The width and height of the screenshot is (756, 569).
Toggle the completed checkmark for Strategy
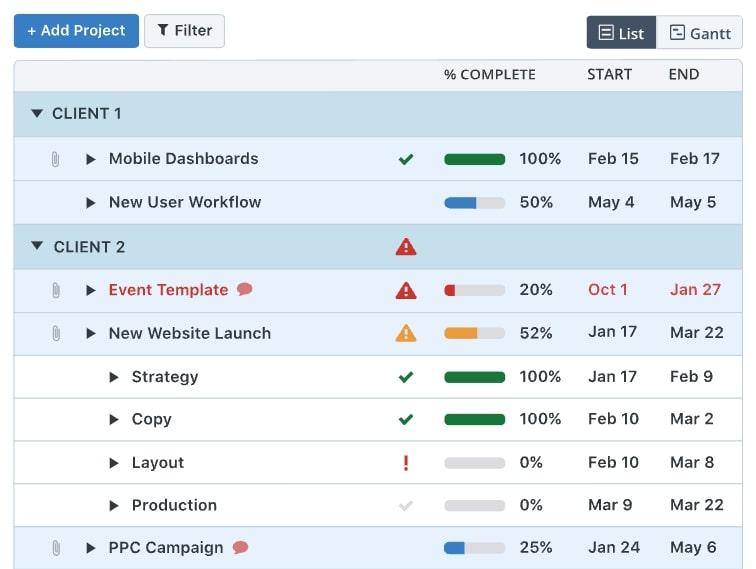405,377
